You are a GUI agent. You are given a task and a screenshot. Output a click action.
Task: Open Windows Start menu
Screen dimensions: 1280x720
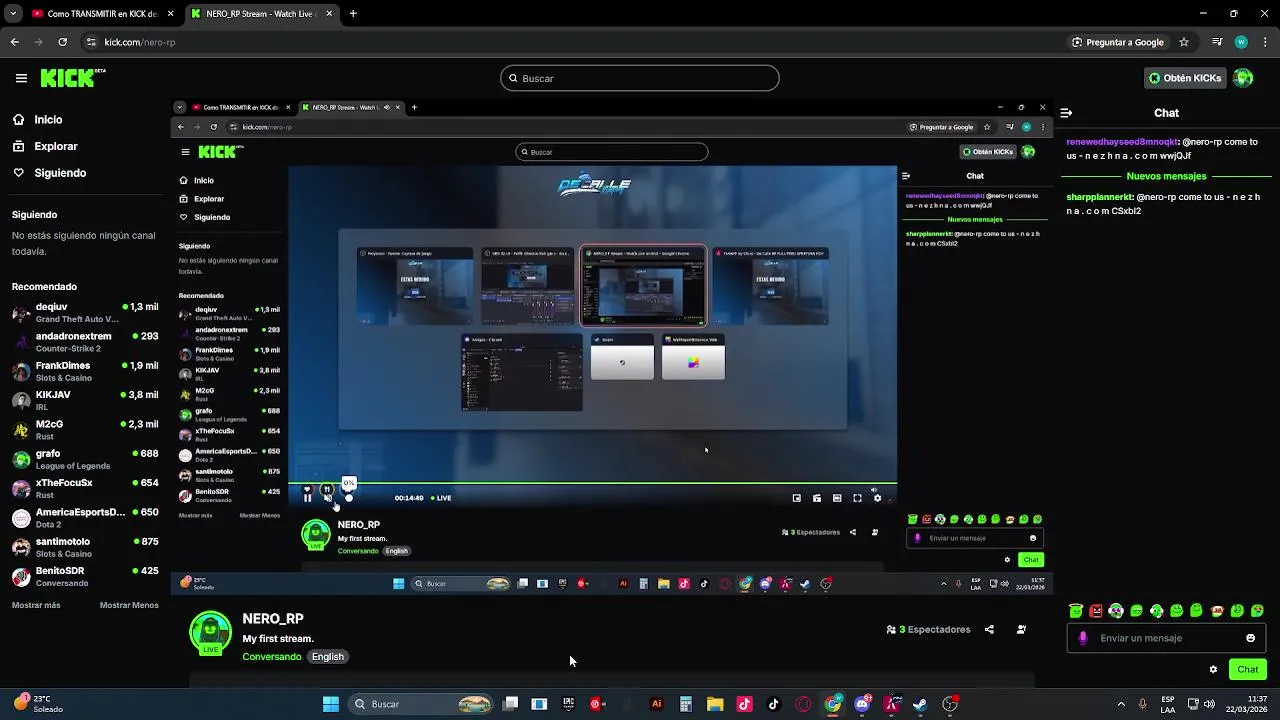(x=331, y=704)
